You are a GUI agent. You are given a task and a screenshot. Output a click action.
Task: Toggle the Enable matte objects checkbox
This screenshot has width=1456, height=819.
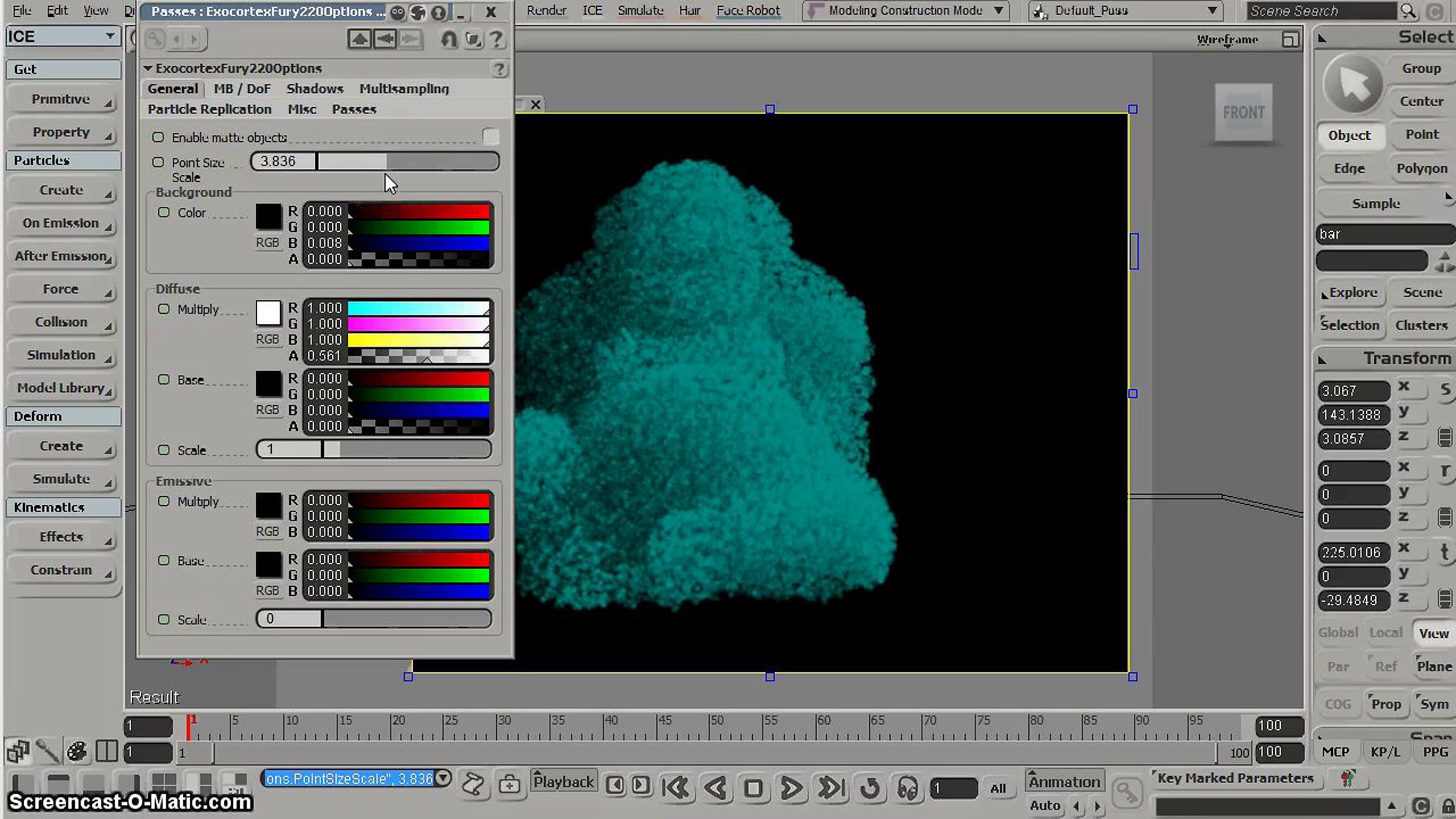click(x=491, y=137)
